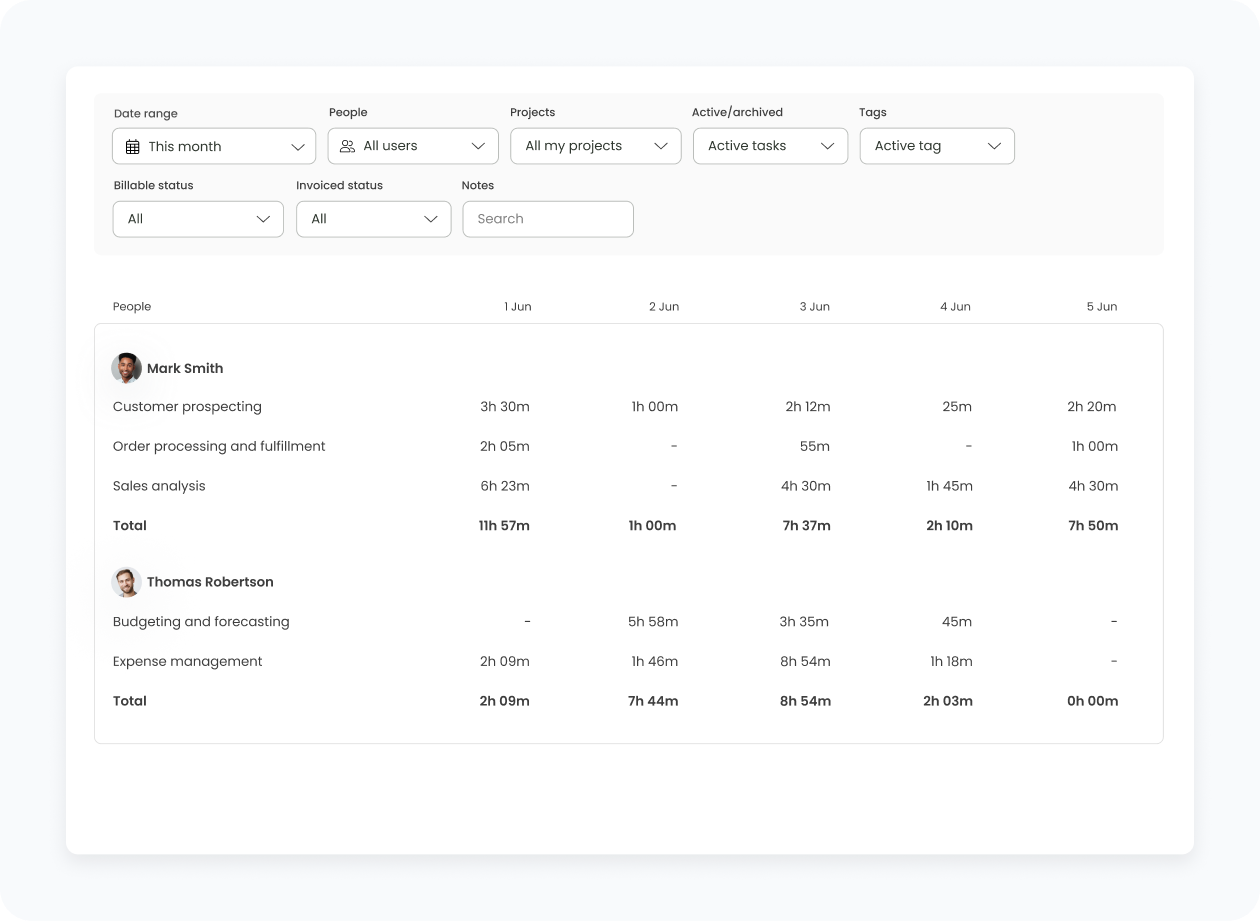Viewport: 1260px width, 921px height.
Task: Click the calendar icon in Date range
Action: click(132, 147)
